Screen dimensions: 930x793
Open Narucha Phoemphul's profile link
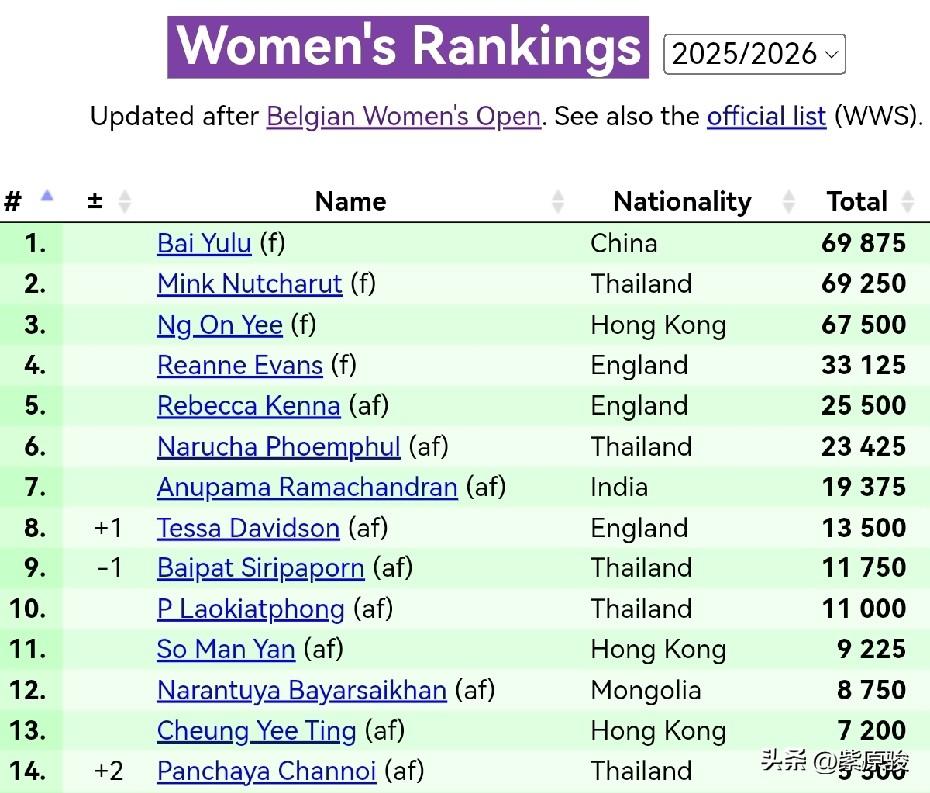pyautogui.click(x=278, y=447)
